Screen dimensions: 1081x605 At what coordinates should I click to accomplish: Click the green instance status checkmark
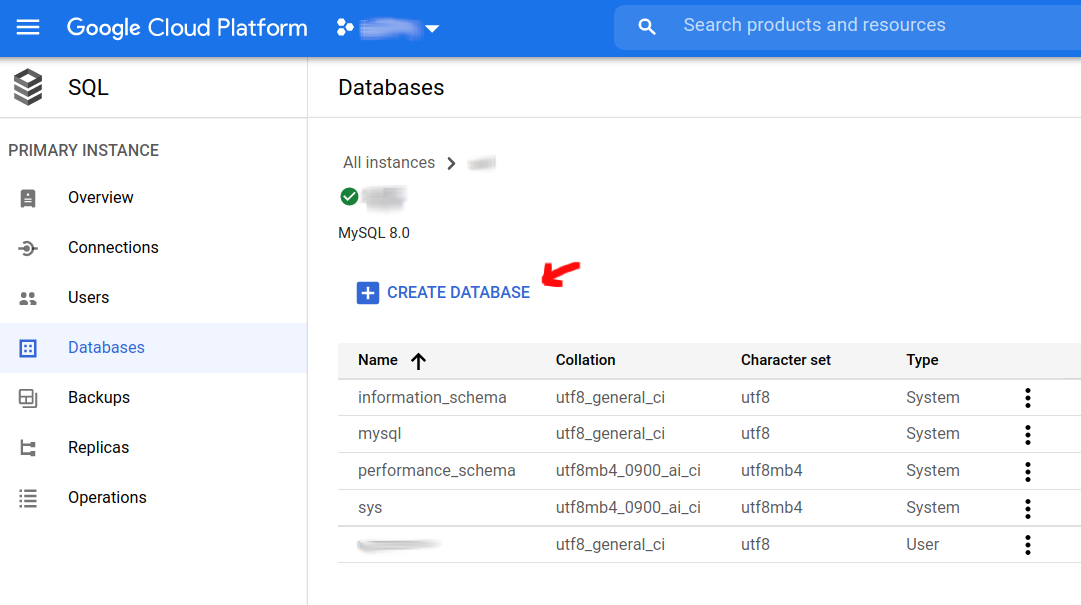pyautogui.click(x=350, y=196)
